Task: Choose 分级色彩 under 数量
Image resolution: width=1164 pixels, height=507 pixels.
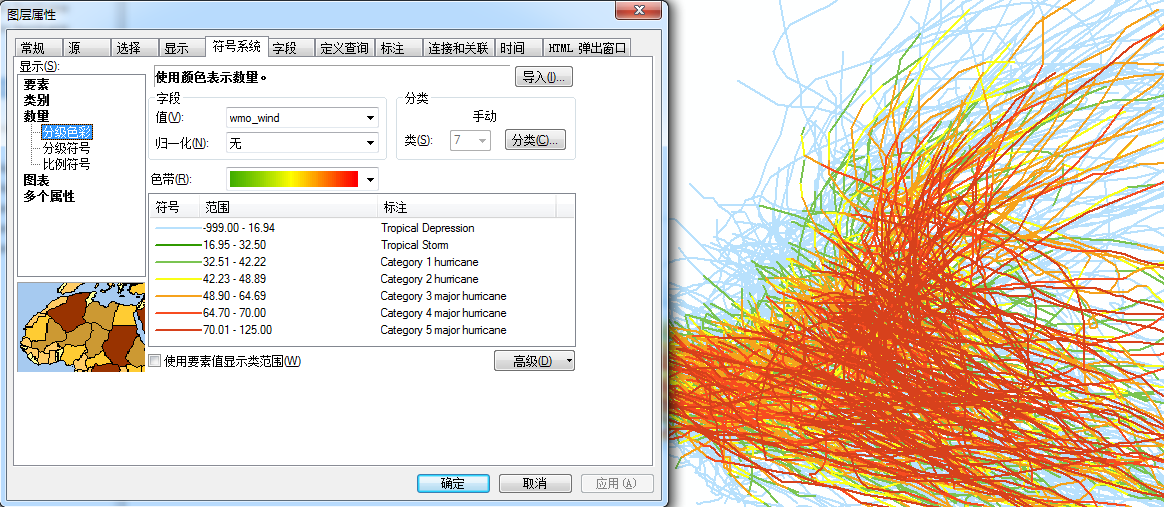Action: 67,132
